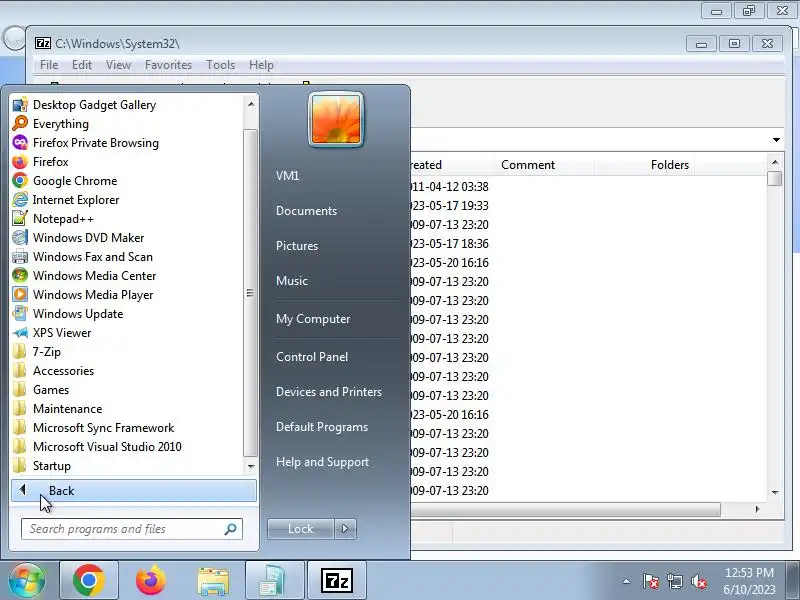This screenshot has height=600, width=800.
Task: Launch Firefox from the Start menu list
Action: pyautogui.click(x=51, y=162)
